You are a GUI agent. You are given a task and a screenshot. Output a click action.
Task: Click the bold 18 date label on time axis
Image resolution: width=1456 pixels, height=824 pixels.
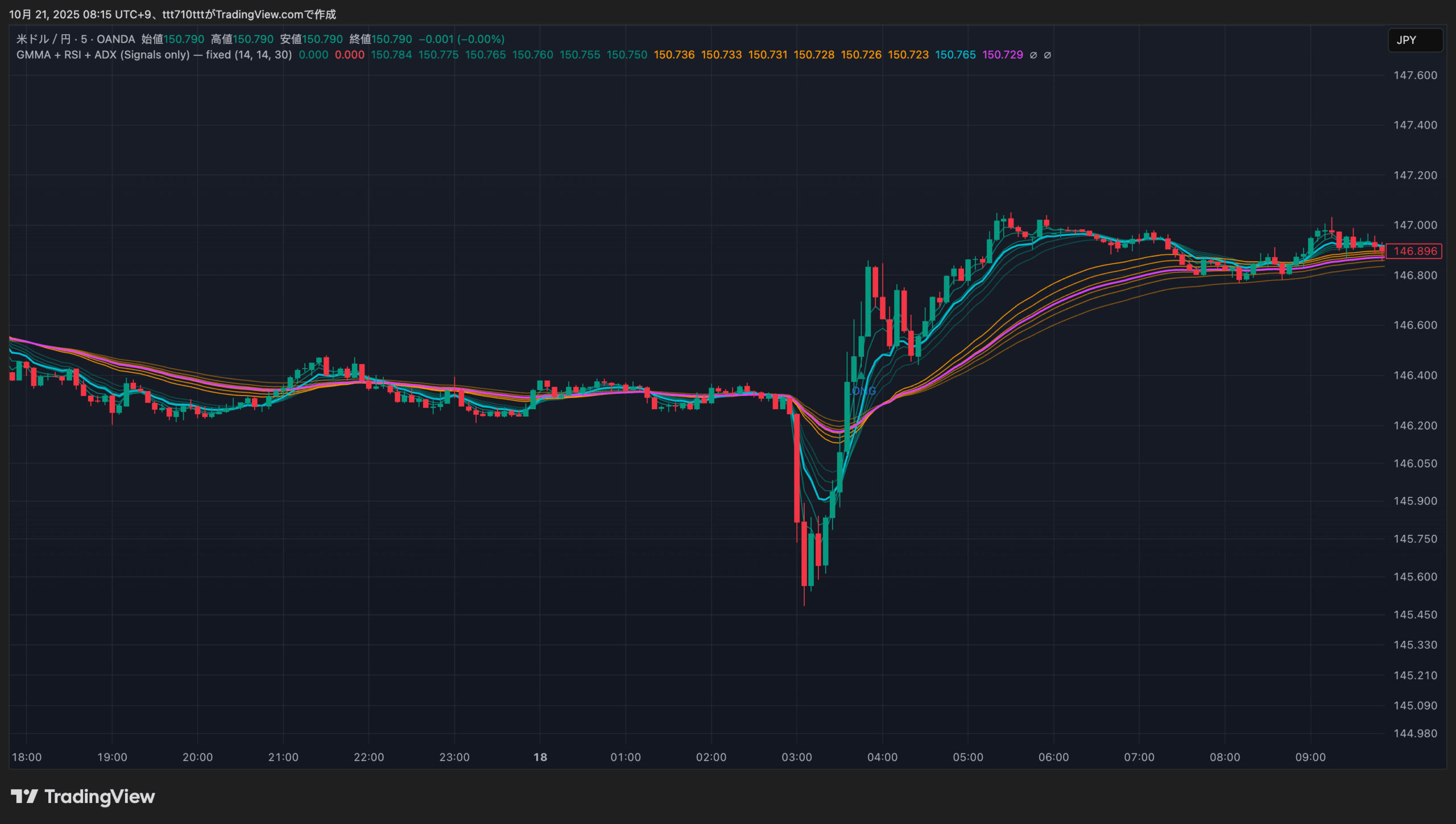coord(540,757)
